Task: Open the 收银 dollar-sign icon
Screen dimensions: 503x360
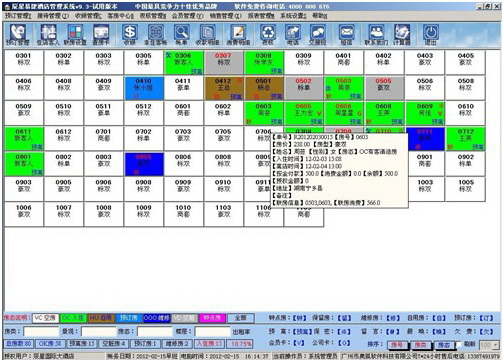Action: coord(130,35)
